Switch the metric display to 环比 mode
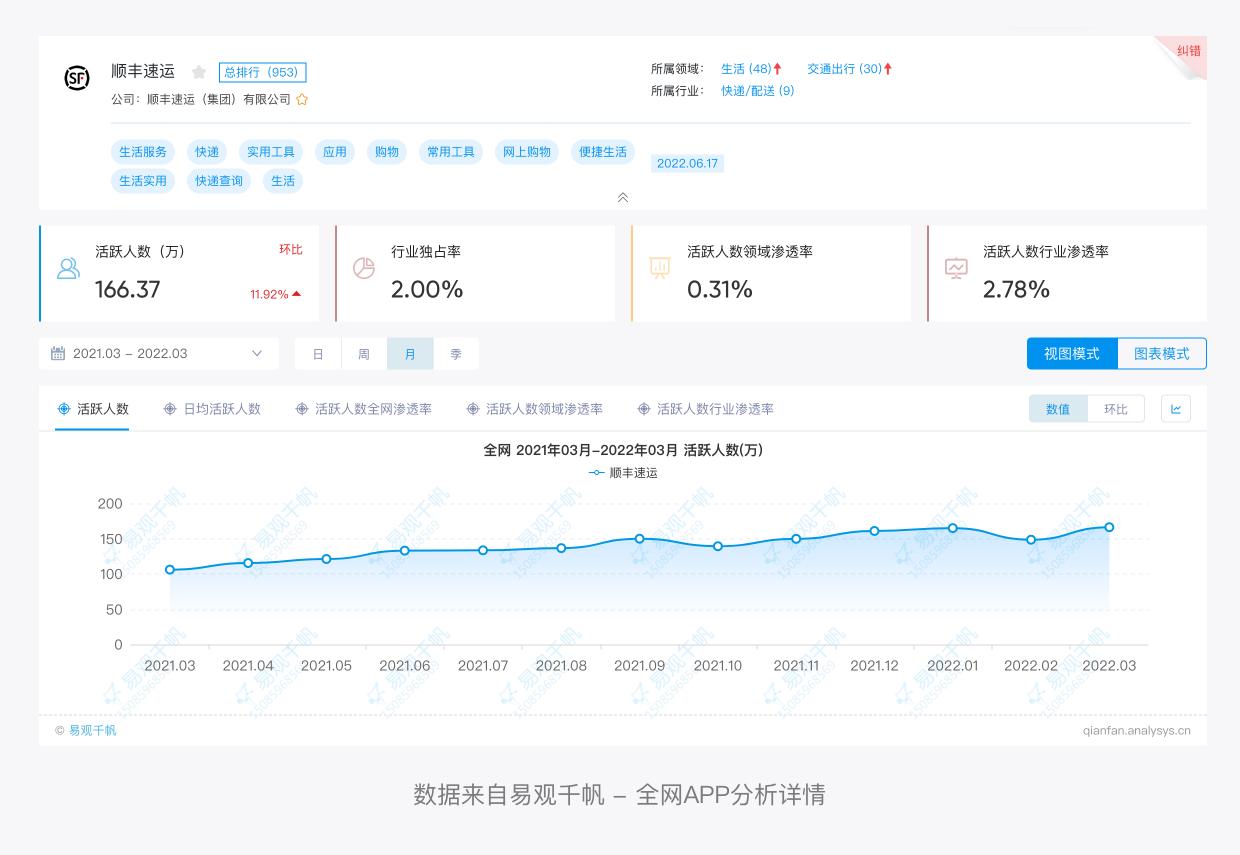Screen dimensions: 1240x855 point(1116,408)
